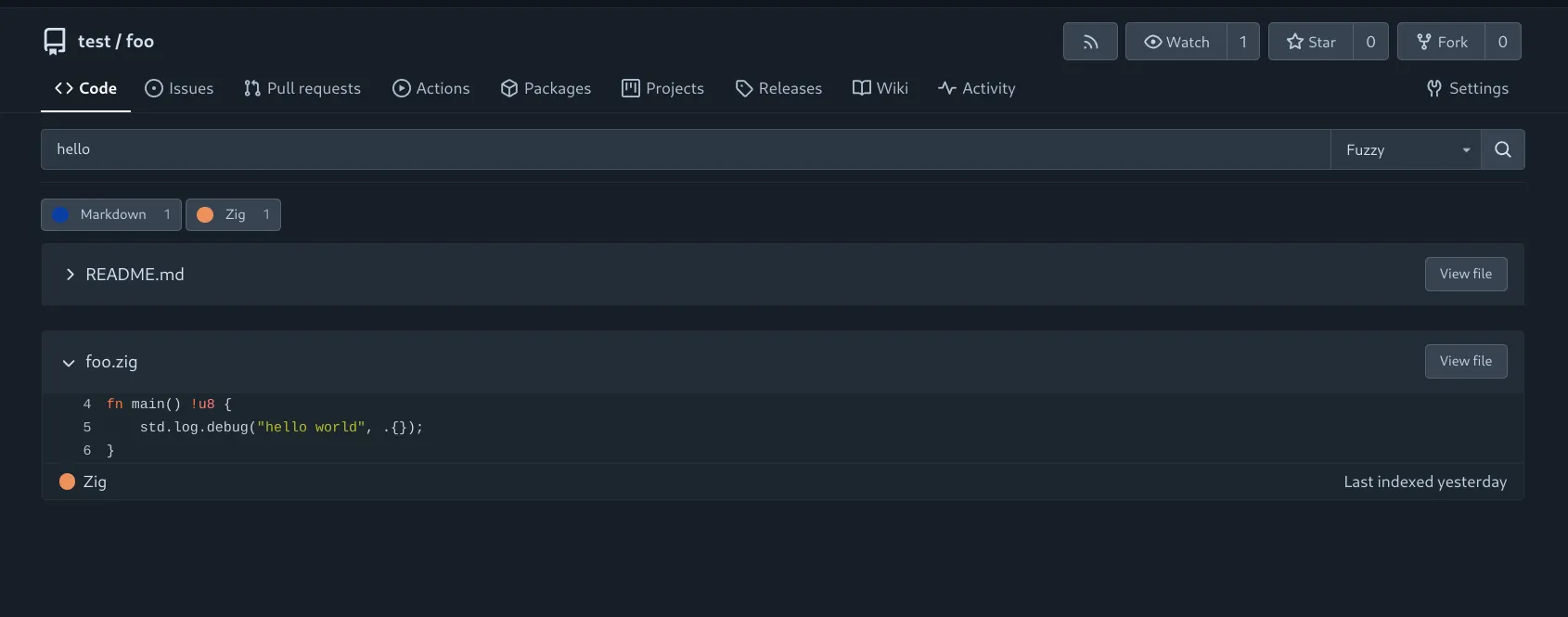
Task: Toggle the Zig language filter
Action: click(x=233, y=214)
